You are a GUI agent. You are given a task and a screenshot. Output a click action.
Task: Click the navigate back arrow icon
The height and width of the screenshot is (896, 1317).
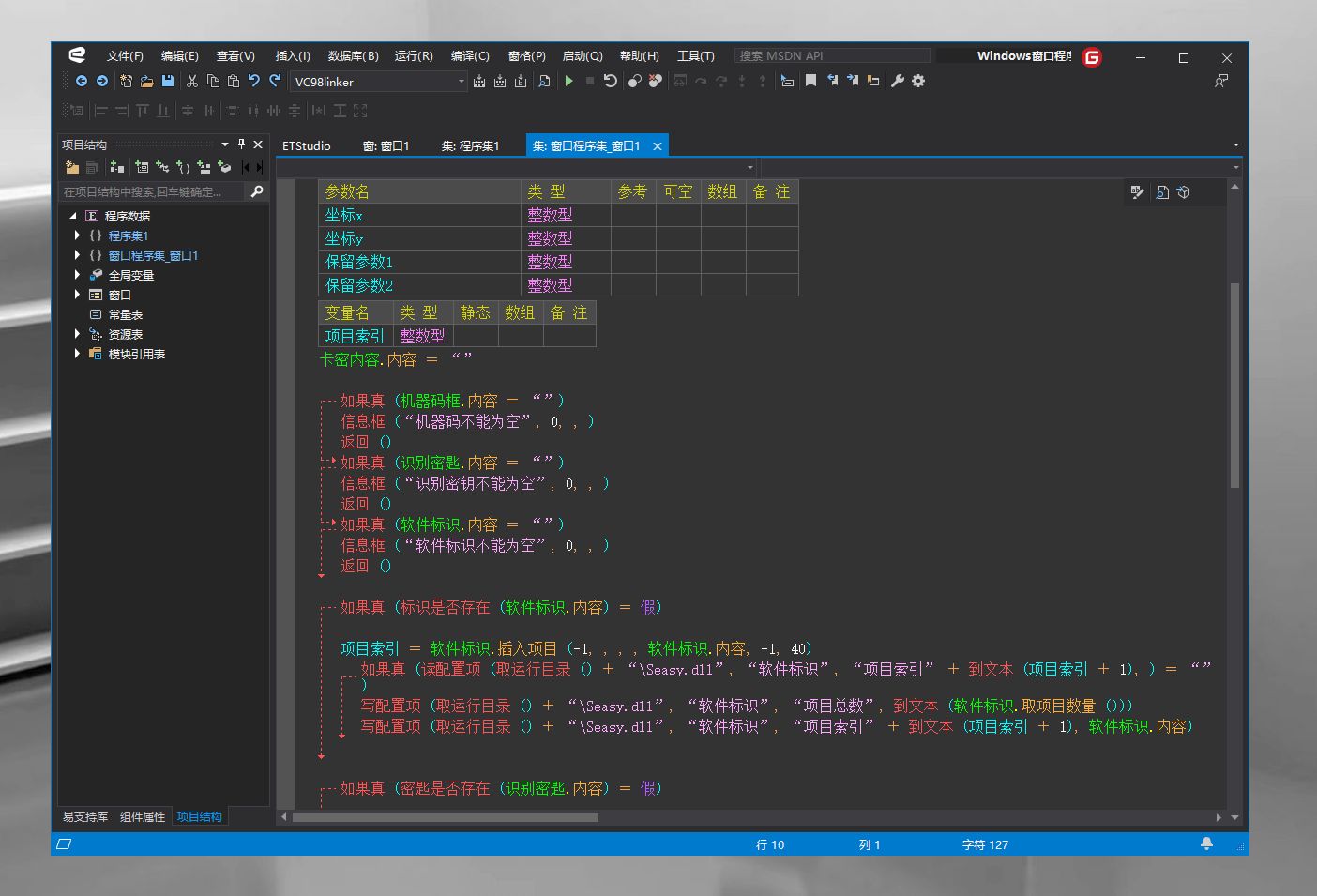pyautogui.click(x=82, y=82)
